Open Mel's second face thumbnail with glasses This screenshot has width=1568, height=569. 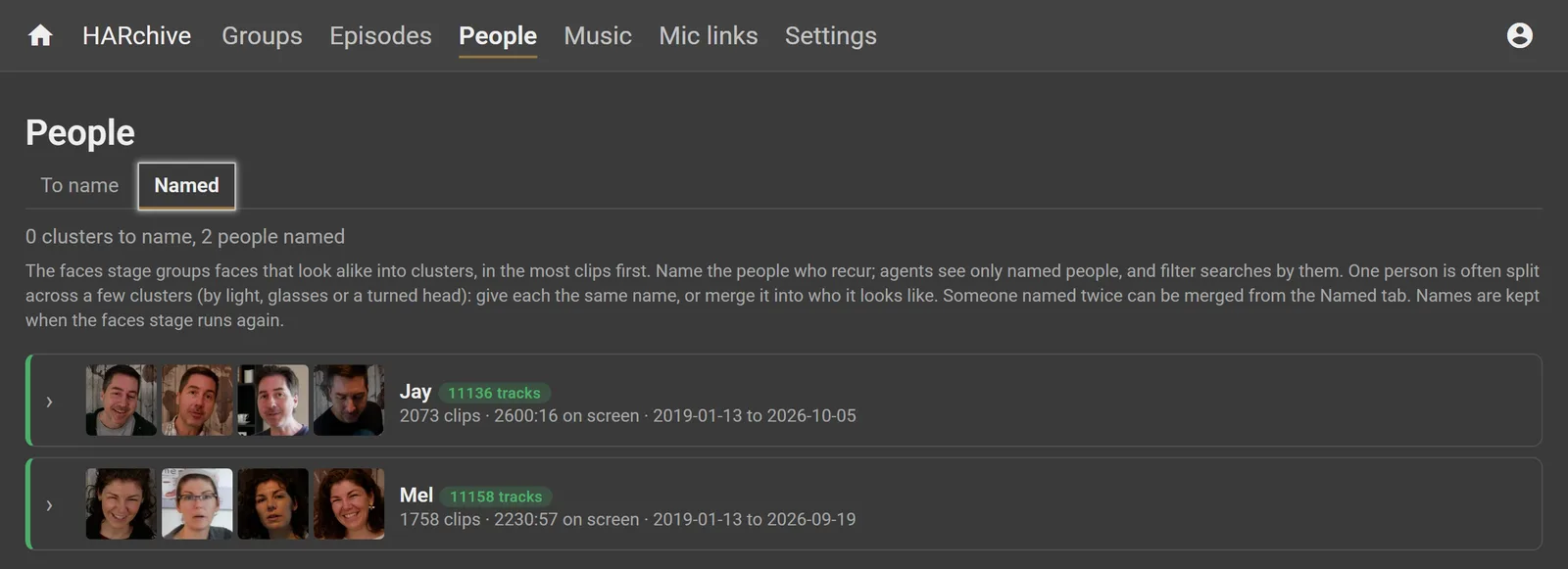click(197, 503)
